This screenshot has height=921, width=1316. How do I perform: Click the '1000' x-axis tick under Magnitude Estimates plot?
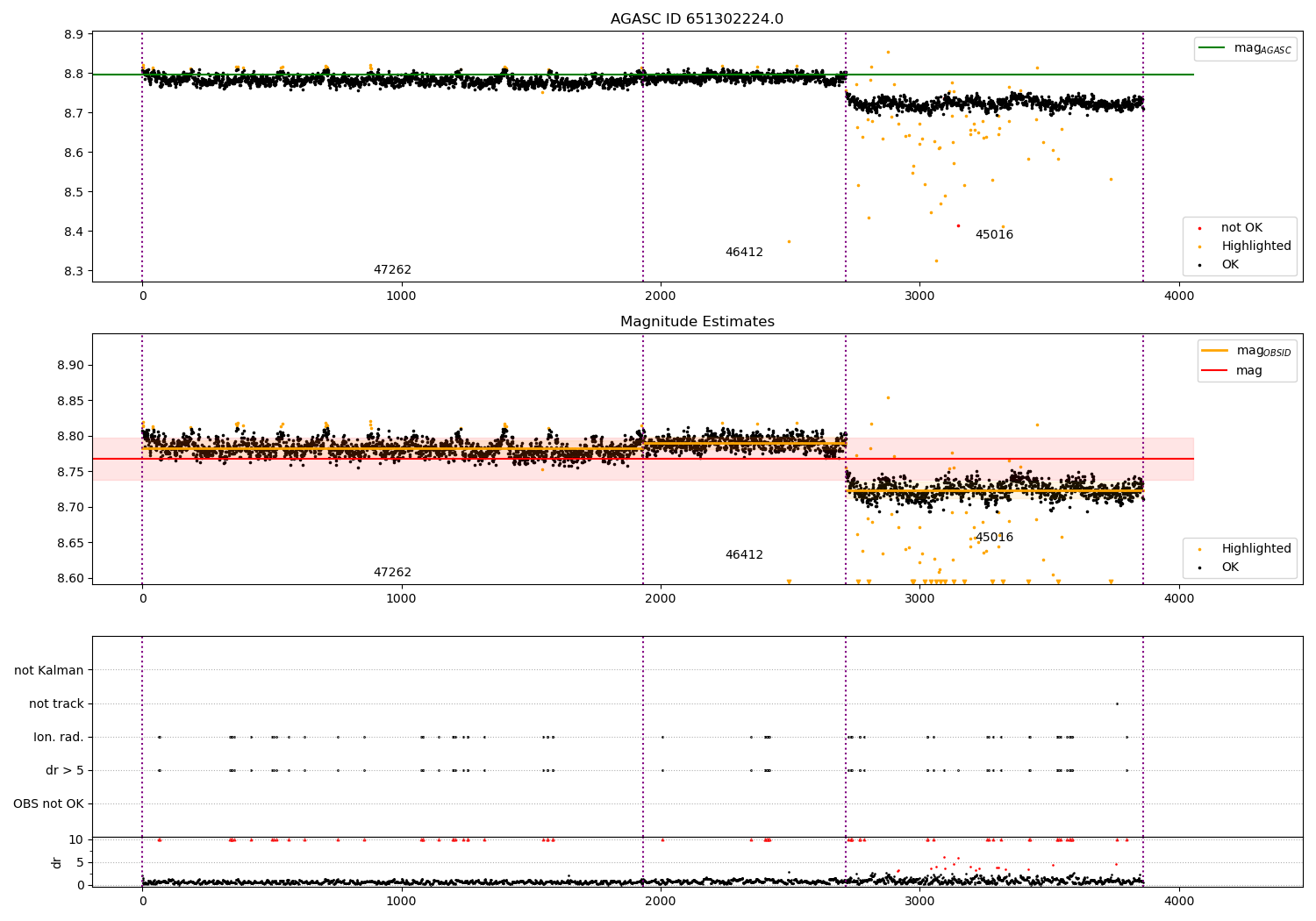click(x=401, y=598)
